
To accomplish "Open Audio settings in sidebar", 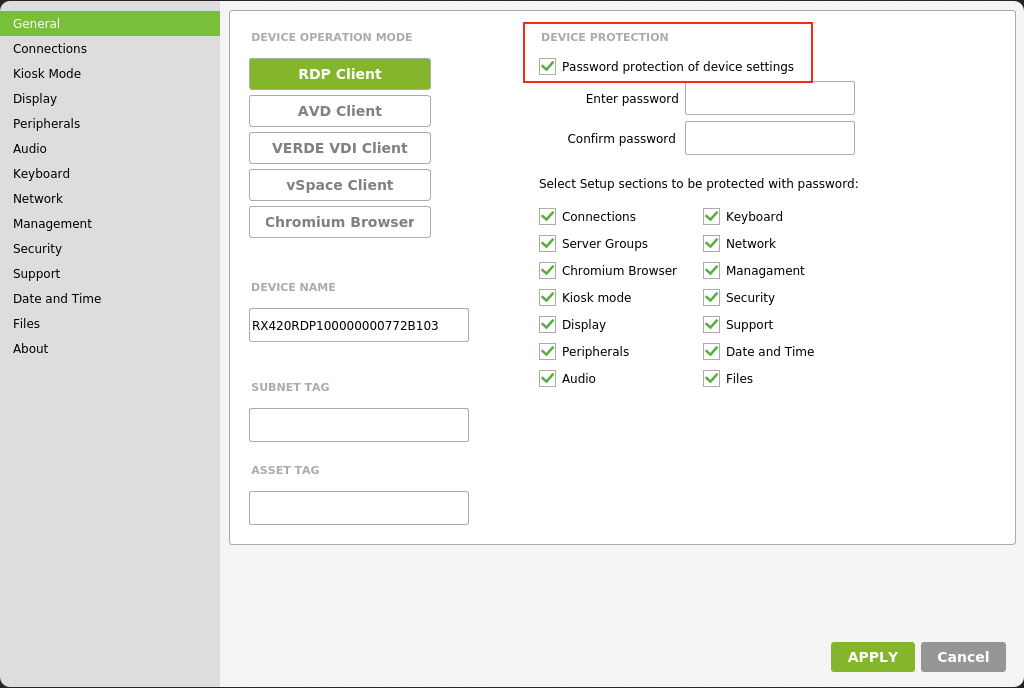I will pos(110,148).
